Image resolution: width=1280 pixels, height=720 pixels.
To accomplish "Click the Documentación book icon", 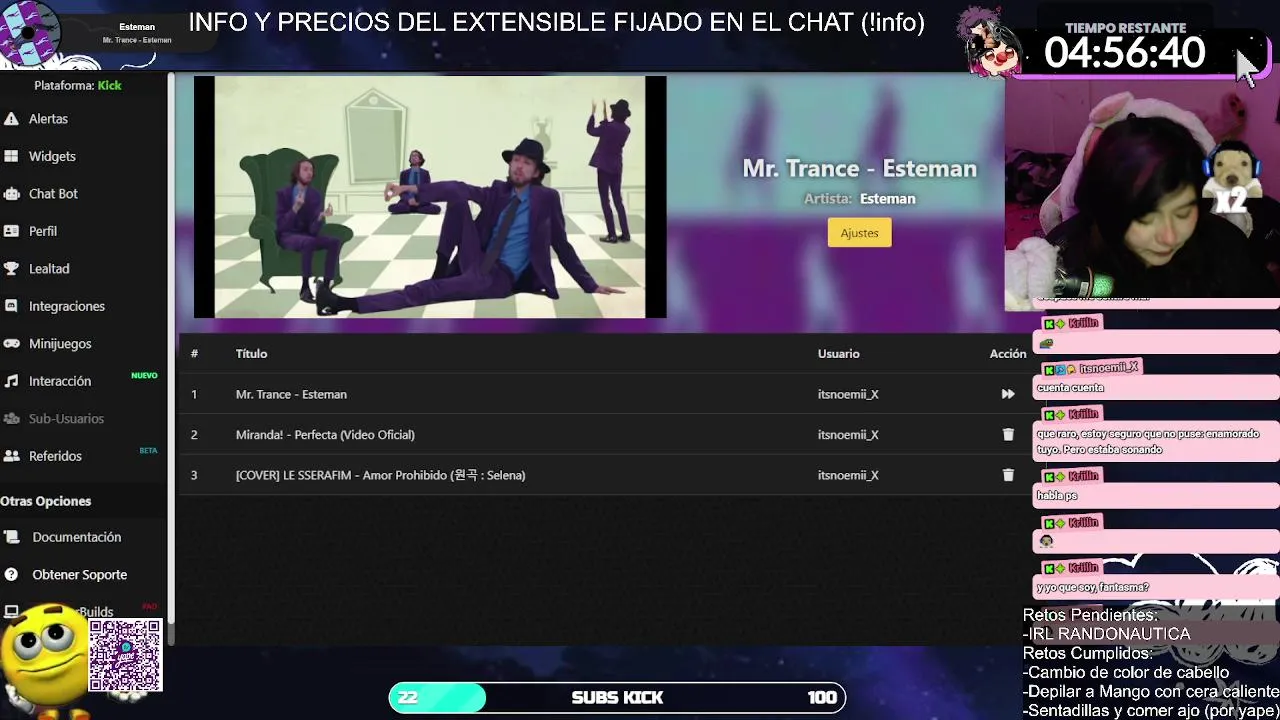I will pos(11,537).
